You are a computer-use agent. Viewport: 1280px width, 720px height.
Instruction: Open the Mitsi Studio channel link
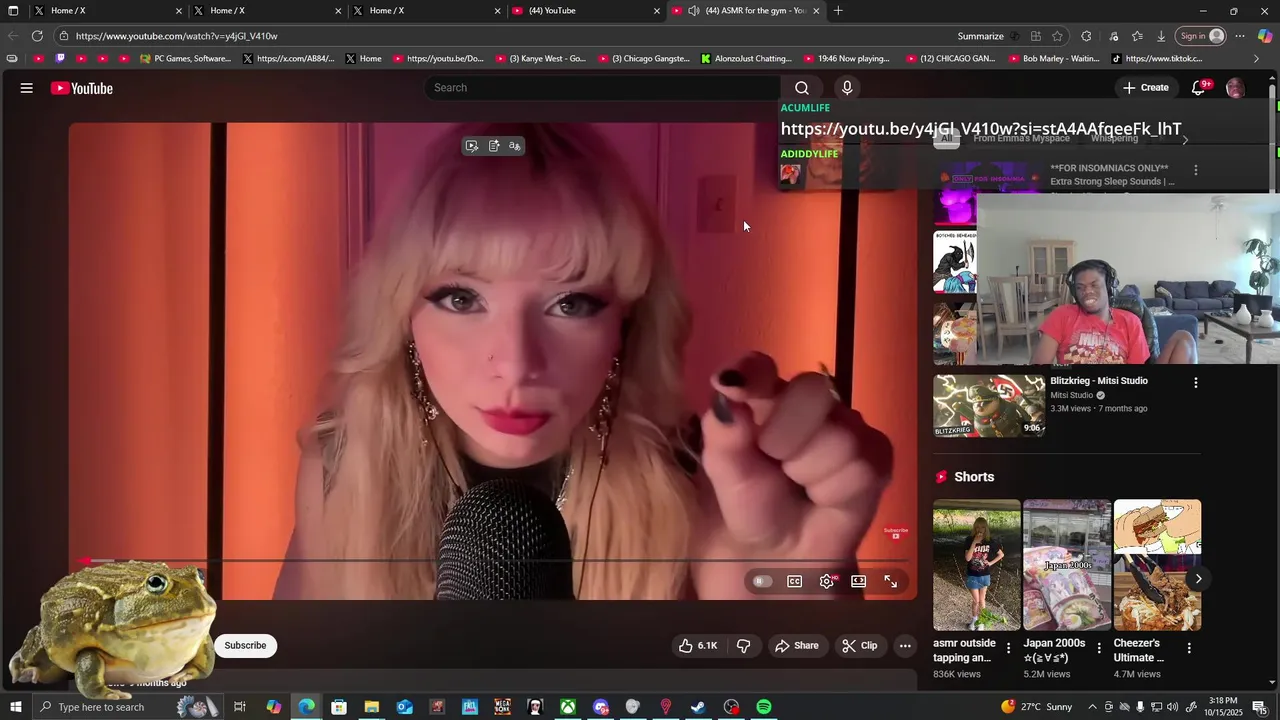pos(1072,395)
